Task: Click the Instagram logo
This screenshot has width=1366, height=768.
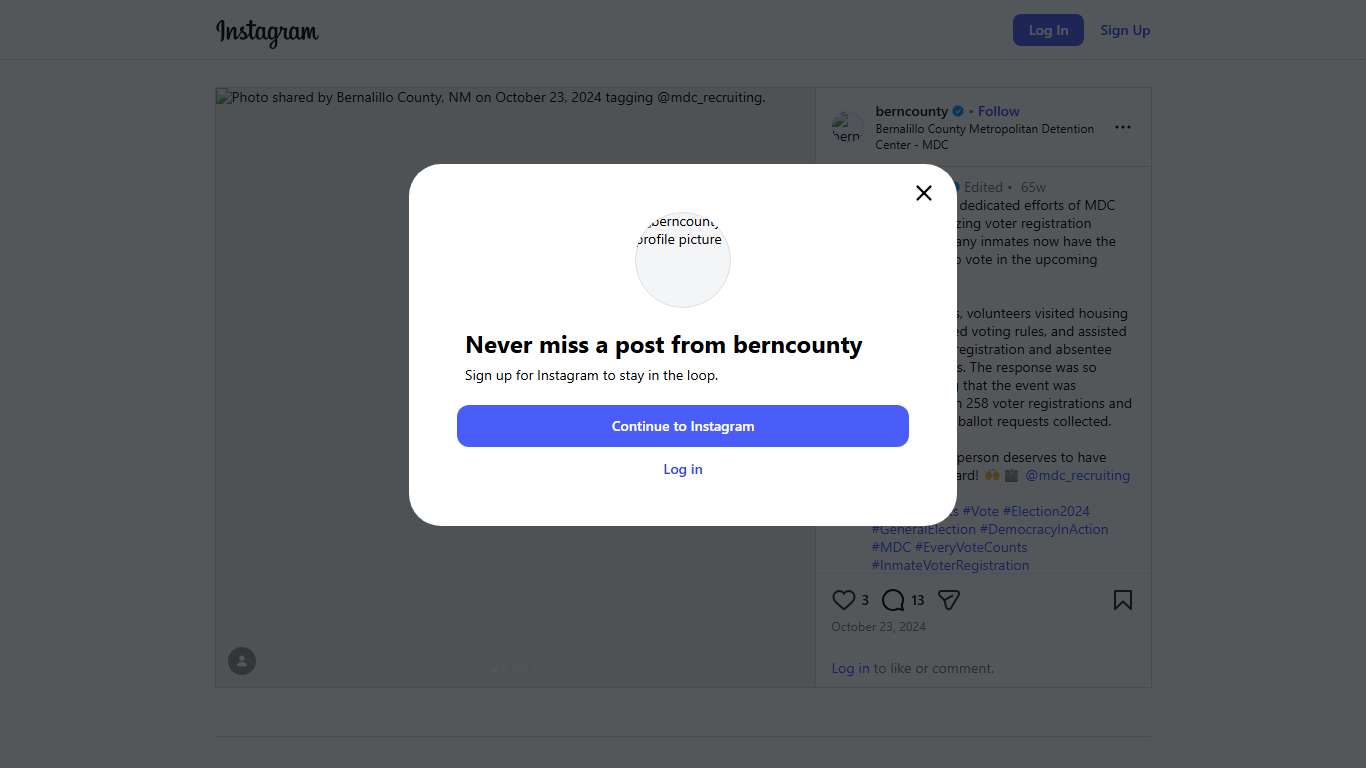Action: (x=267, y=32)
